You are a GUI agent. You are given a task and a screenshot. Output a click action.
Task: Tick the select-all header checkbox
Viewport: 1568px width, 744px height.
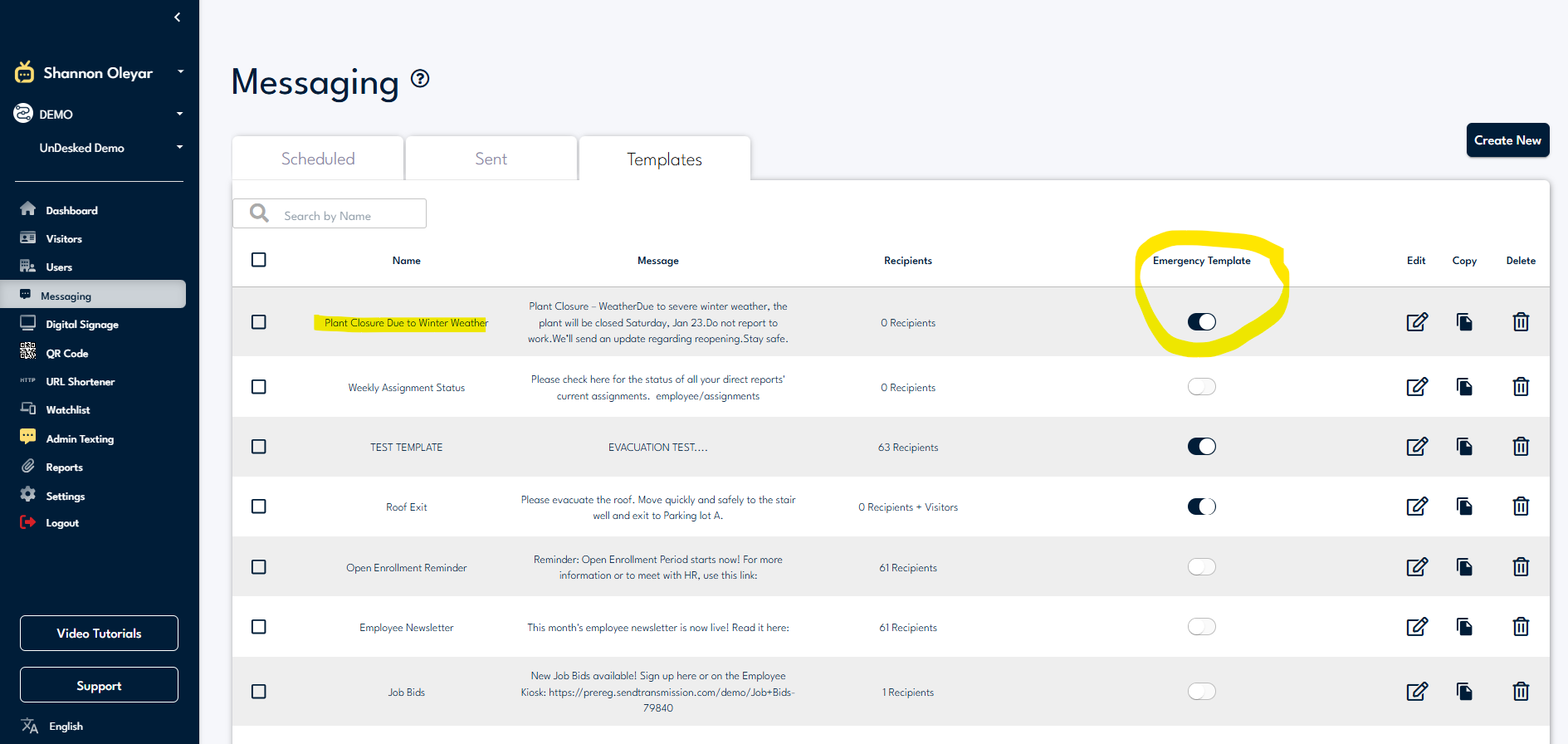coord(259,260)
